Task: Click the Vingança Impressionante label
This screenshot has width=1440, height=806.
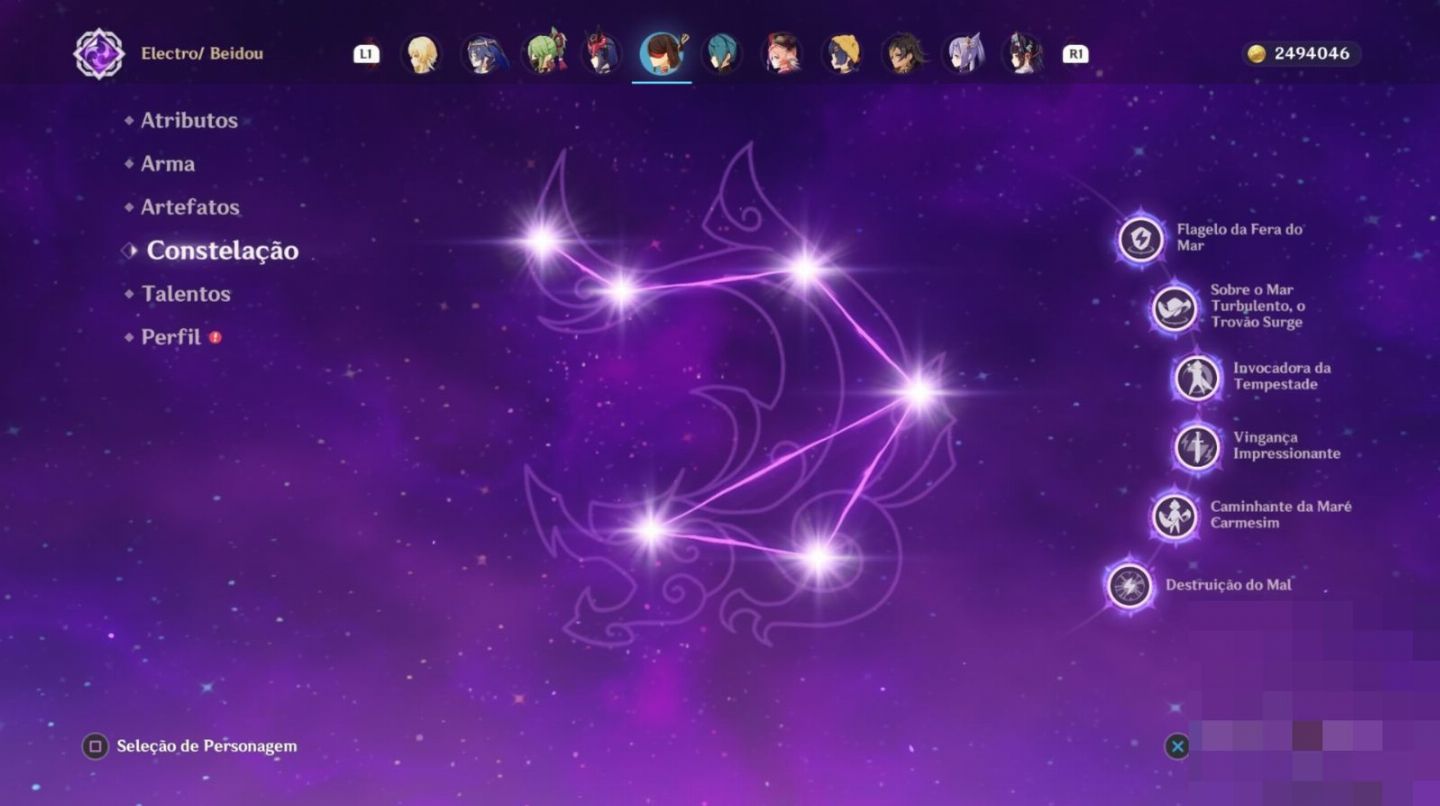Action: (1286, 446)
